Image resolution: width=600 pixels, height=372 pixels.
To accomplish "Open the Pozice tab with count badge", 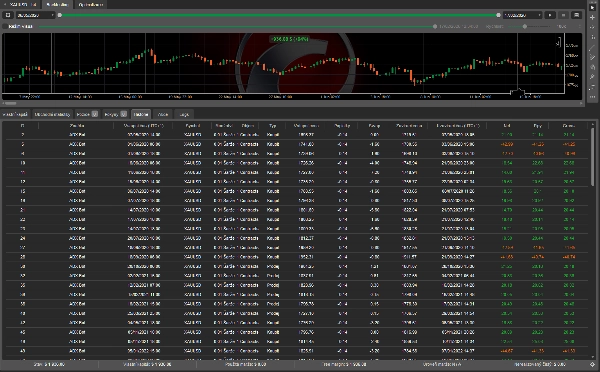I will 87,114.
